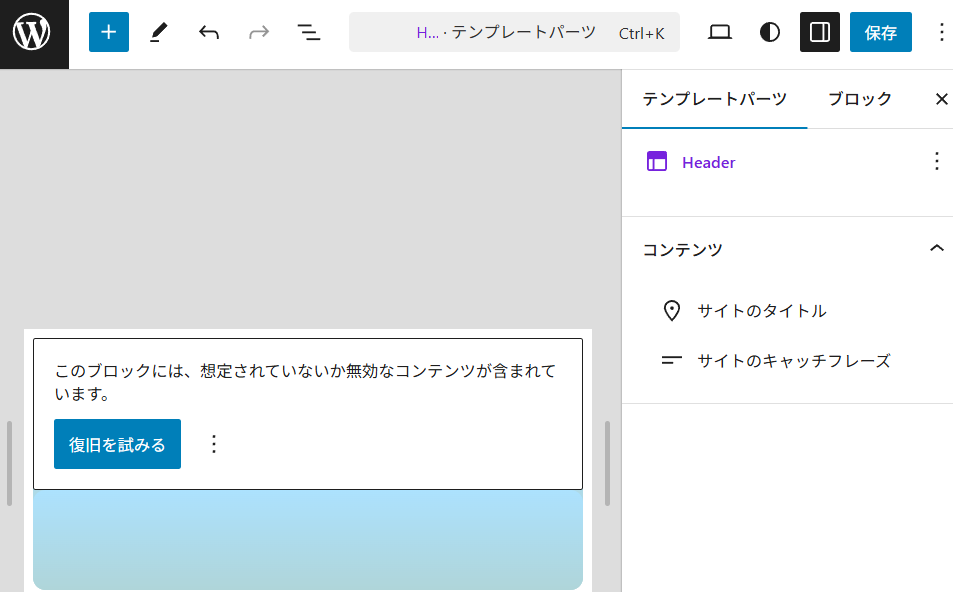Toggle the Style Book half-circle icon
953x592 pixels.
tap(770, 33)
